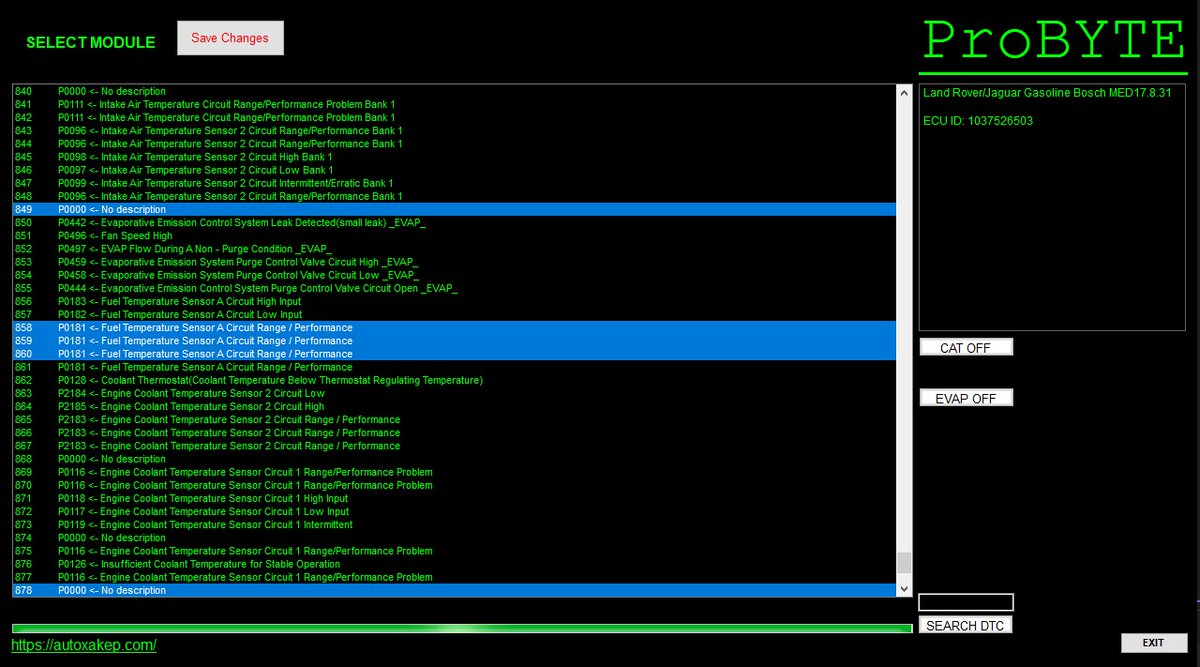Click the Save Changes button

(230, 38)
